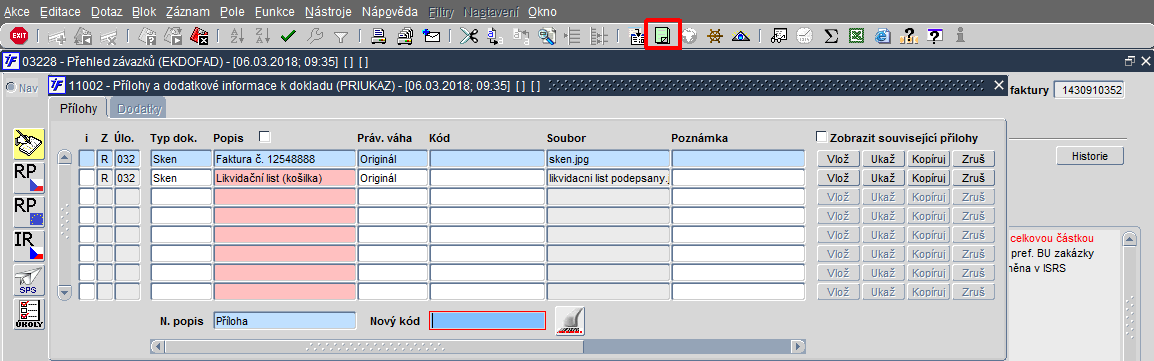
Task: Select the Přílohy tab
Action: click(x=78, y=108)
